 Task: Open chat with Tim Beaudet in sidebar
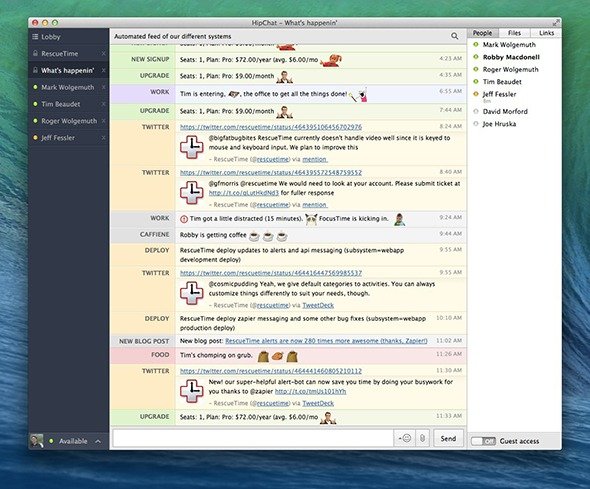click(x=68, y=104)
